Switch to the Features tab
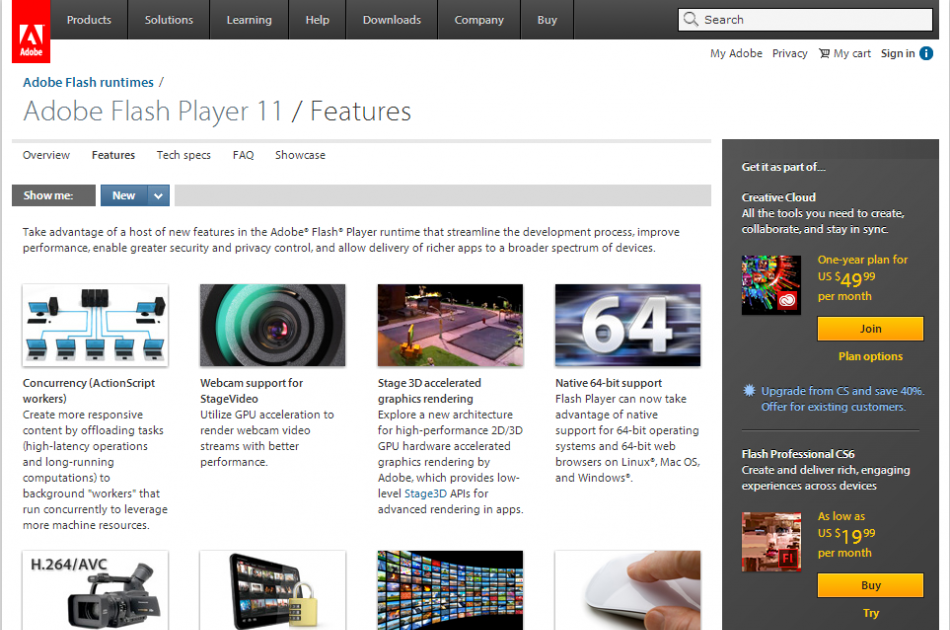 click(x=113, y=155)
